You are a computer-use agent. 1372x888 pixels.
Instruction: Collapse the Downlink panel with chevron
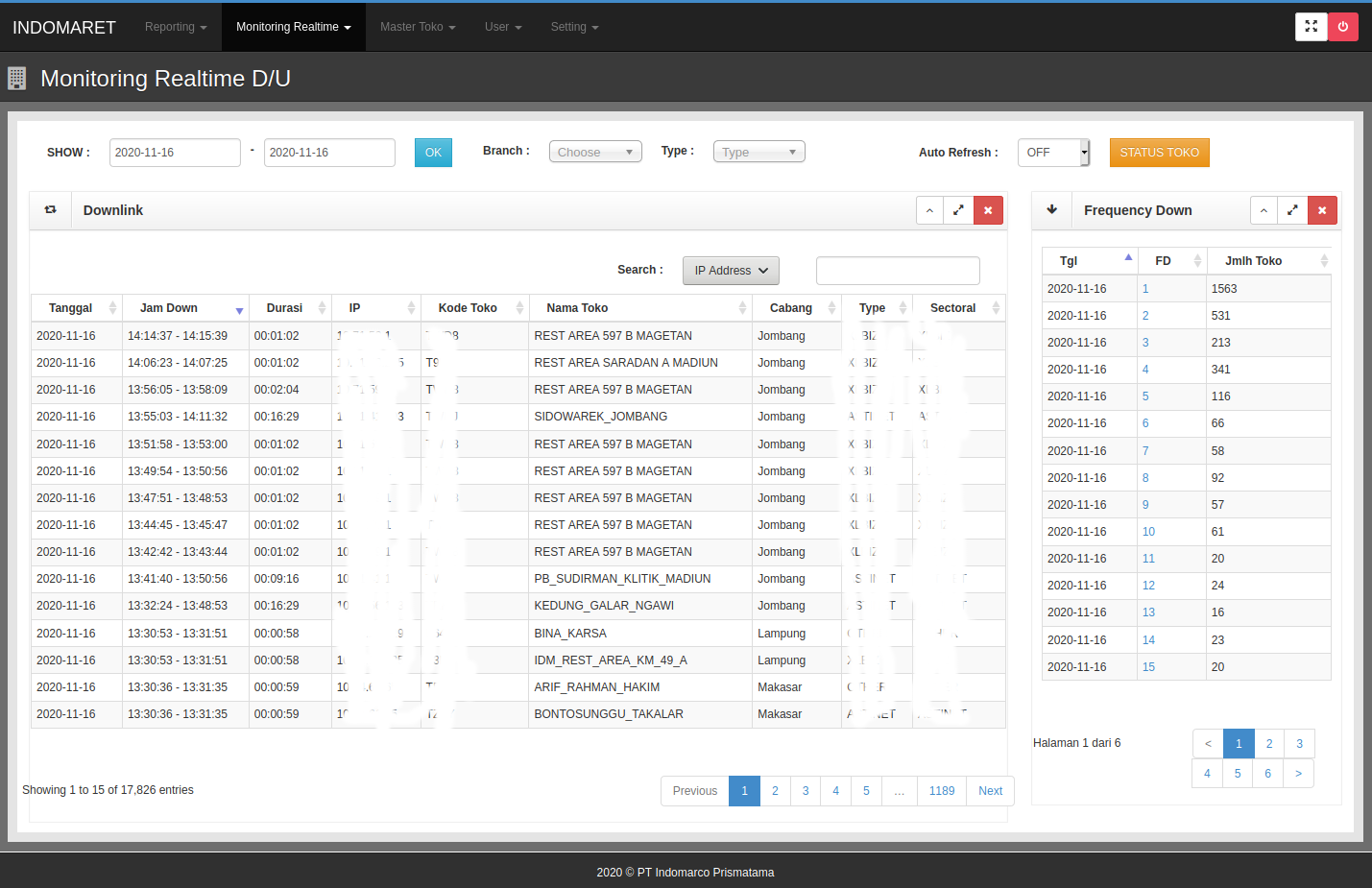point(929,210)
